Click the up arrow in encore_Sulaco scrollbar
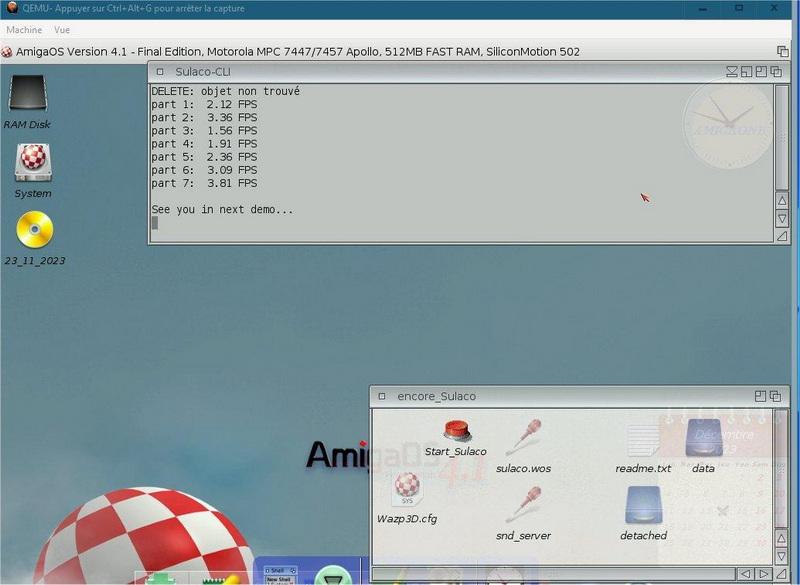 781,539
